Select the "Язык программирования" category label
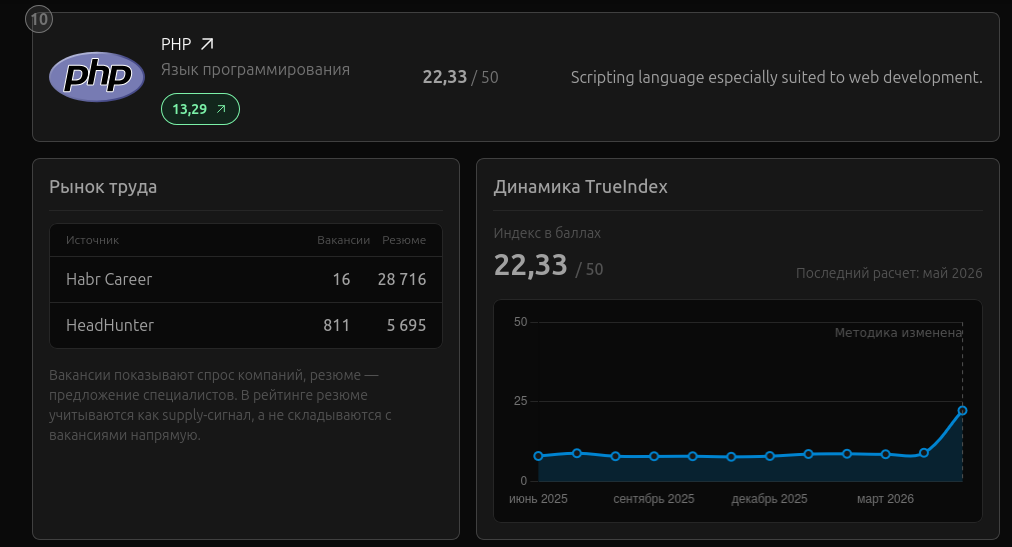The height and width of the screenshot is (547, 1012). click(255, 70)
